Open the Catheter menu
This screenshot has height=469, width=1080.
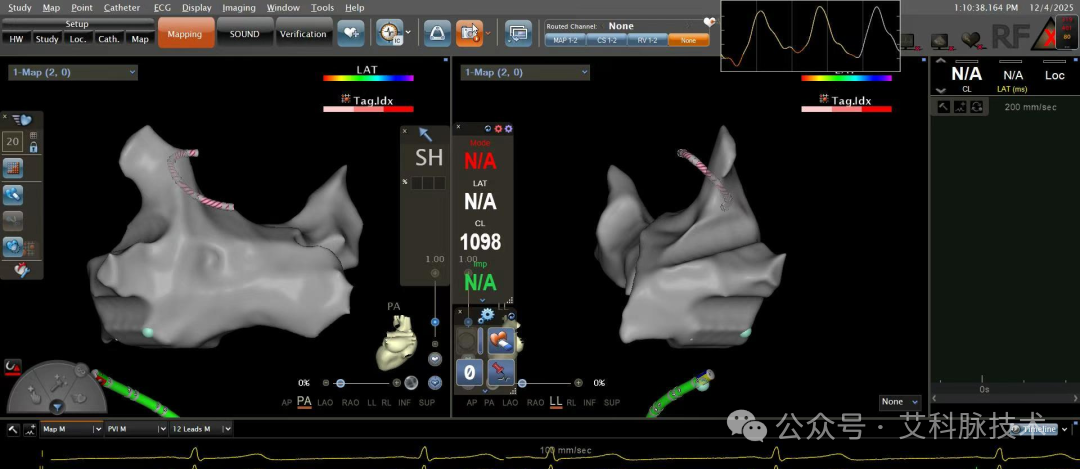click(122, 8)
